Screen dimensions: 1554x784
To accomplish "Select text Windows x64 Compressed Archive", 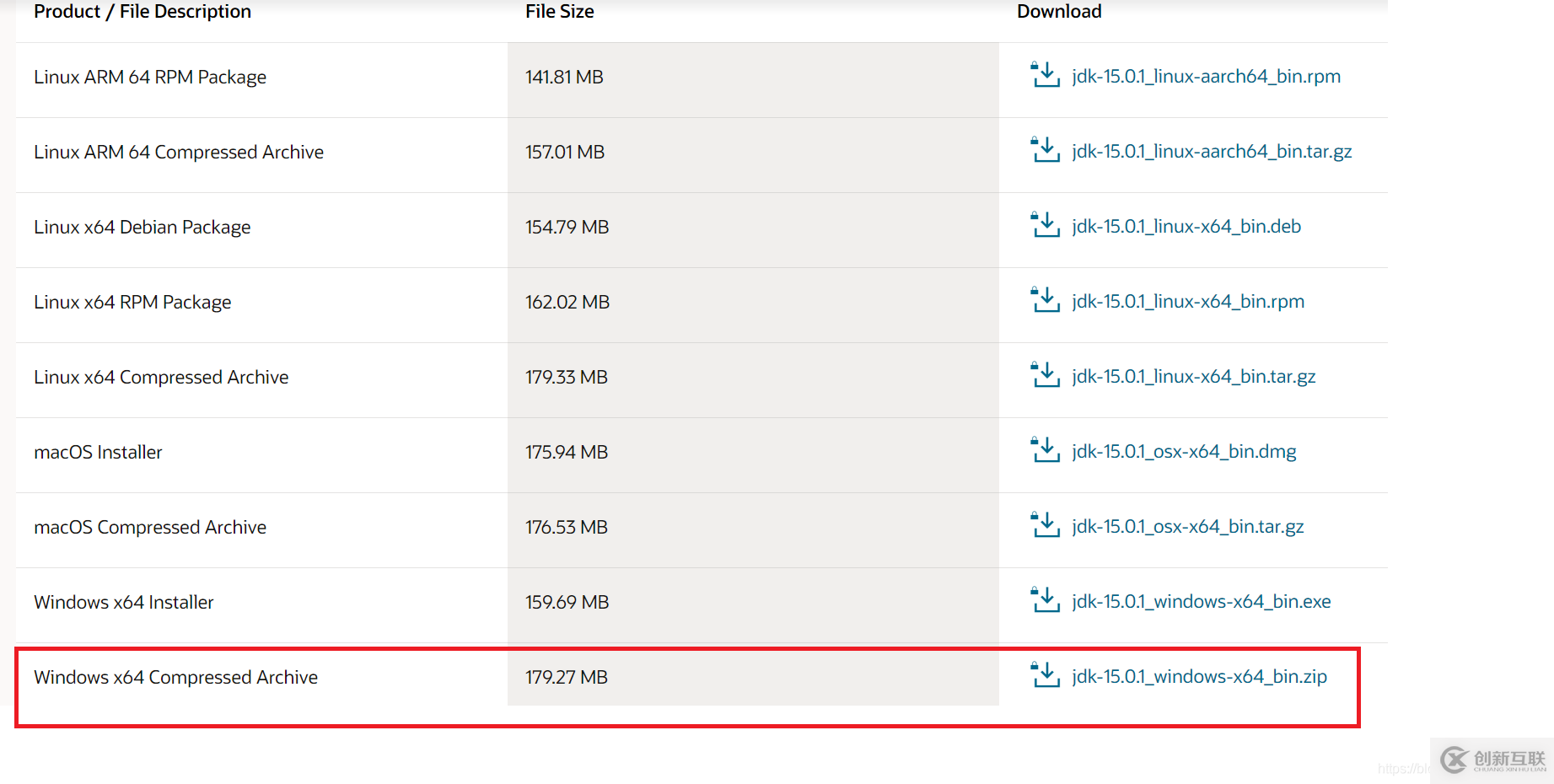I will click(x=176, y=678).
